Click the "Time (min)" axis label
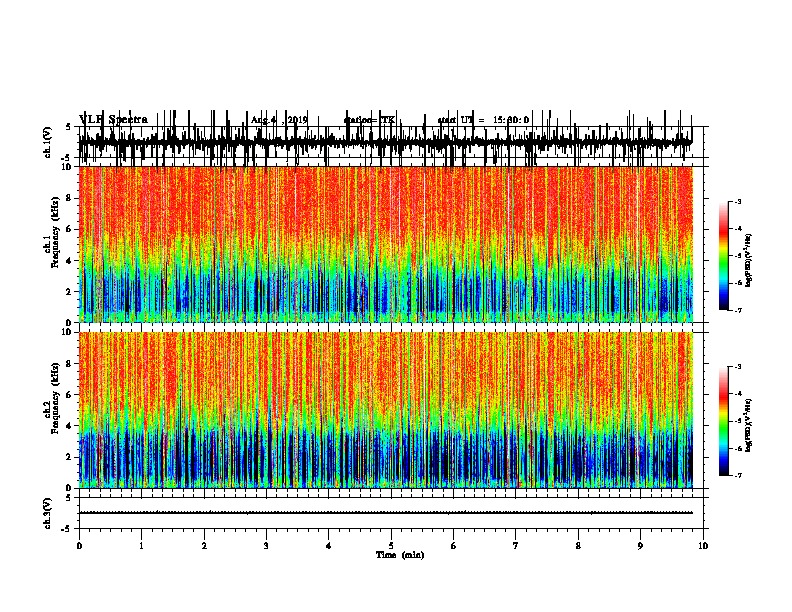The height and width of the screenshot is (612, 792). click(400, 555)
